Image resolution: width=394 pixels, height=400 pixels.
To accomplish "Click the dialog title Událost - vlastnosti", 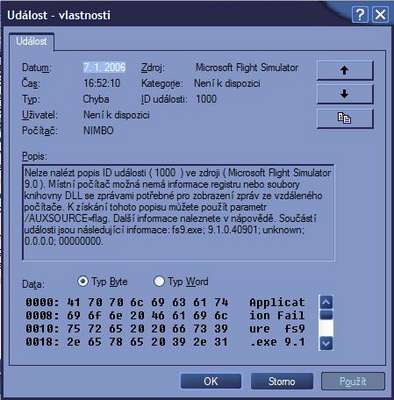I will coord(59,15).
